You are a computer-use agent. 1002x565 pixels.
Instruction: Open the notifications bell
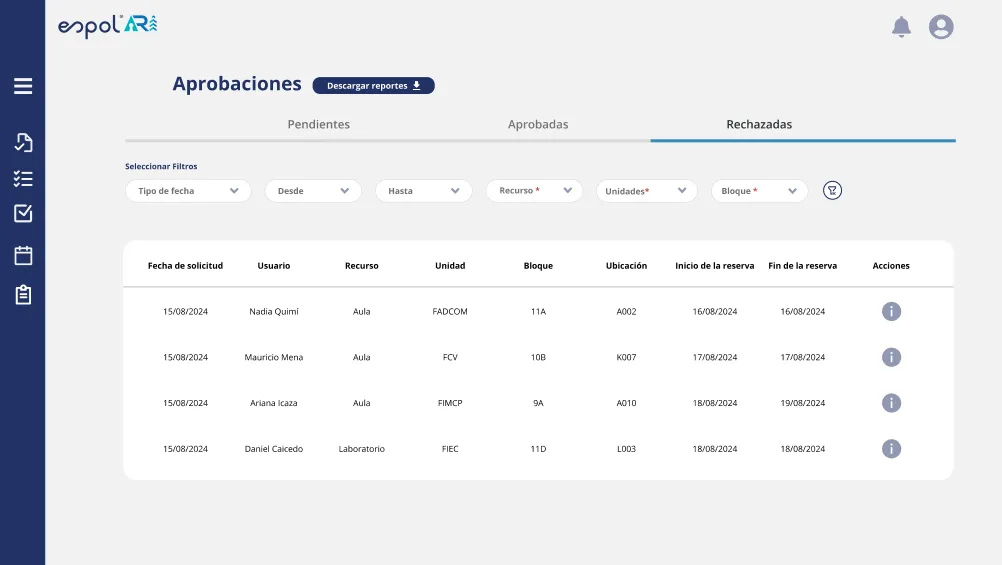pos(901,27)
